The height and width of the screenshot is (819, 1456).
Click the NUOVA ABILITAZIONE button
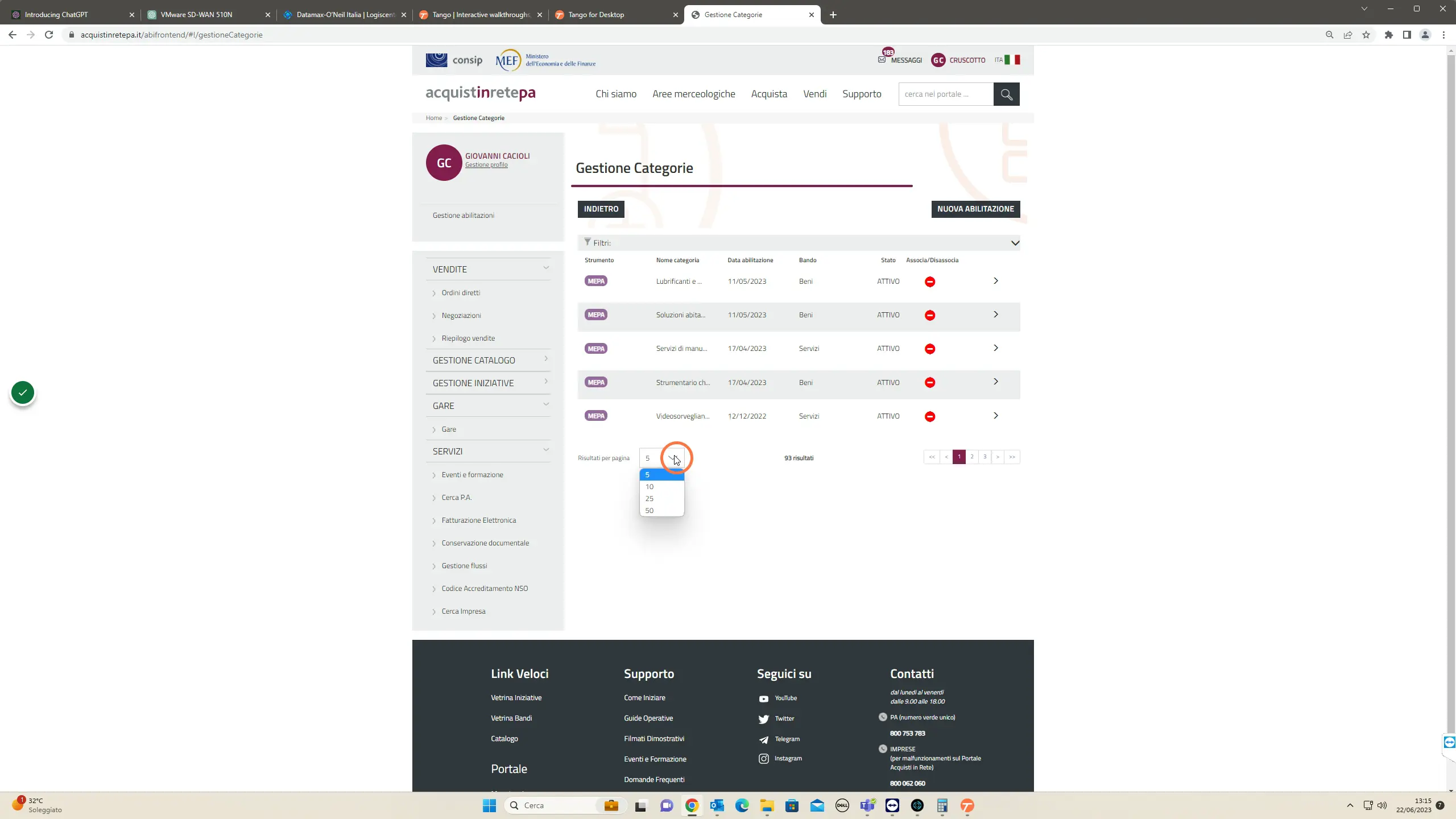(x=975, y=209)
